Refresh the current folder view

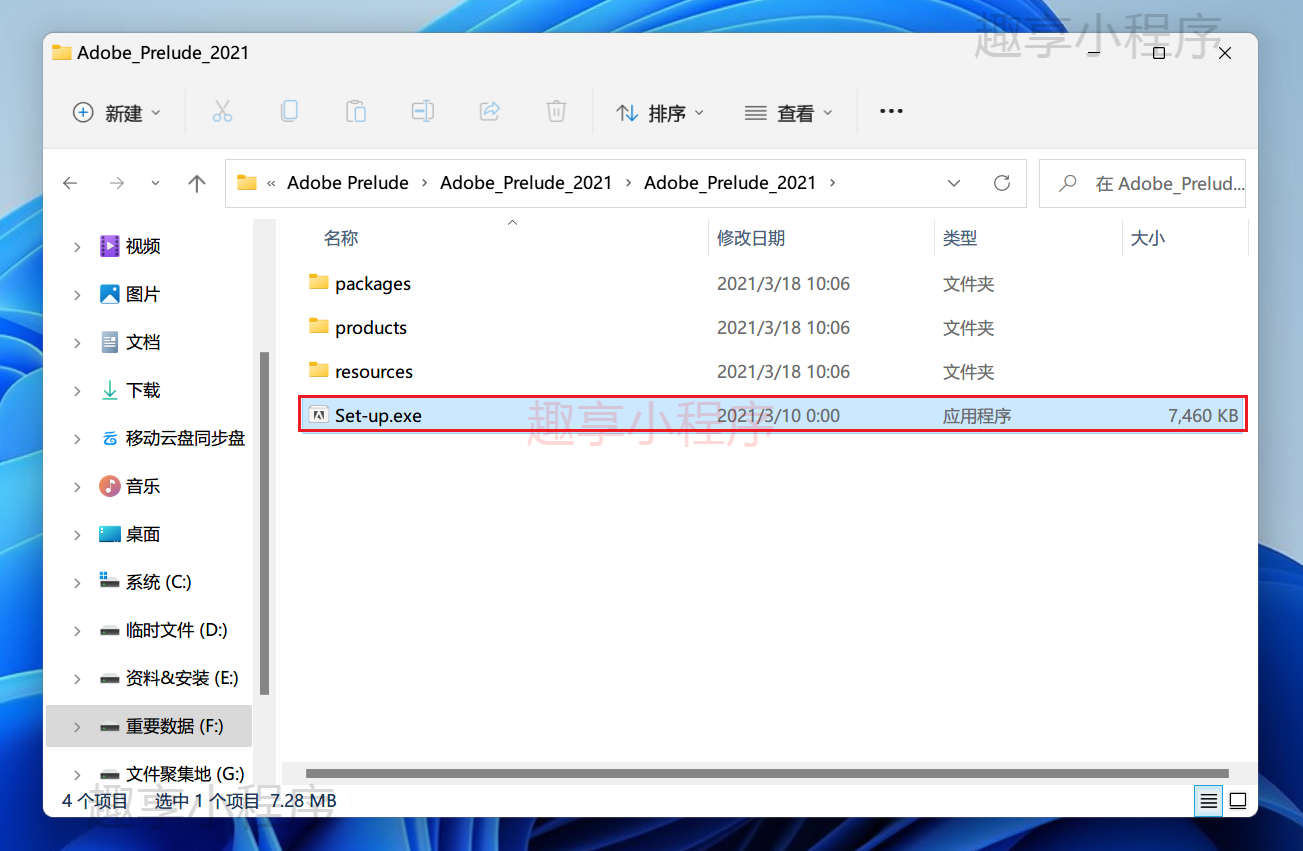[x=1002, y=183]
